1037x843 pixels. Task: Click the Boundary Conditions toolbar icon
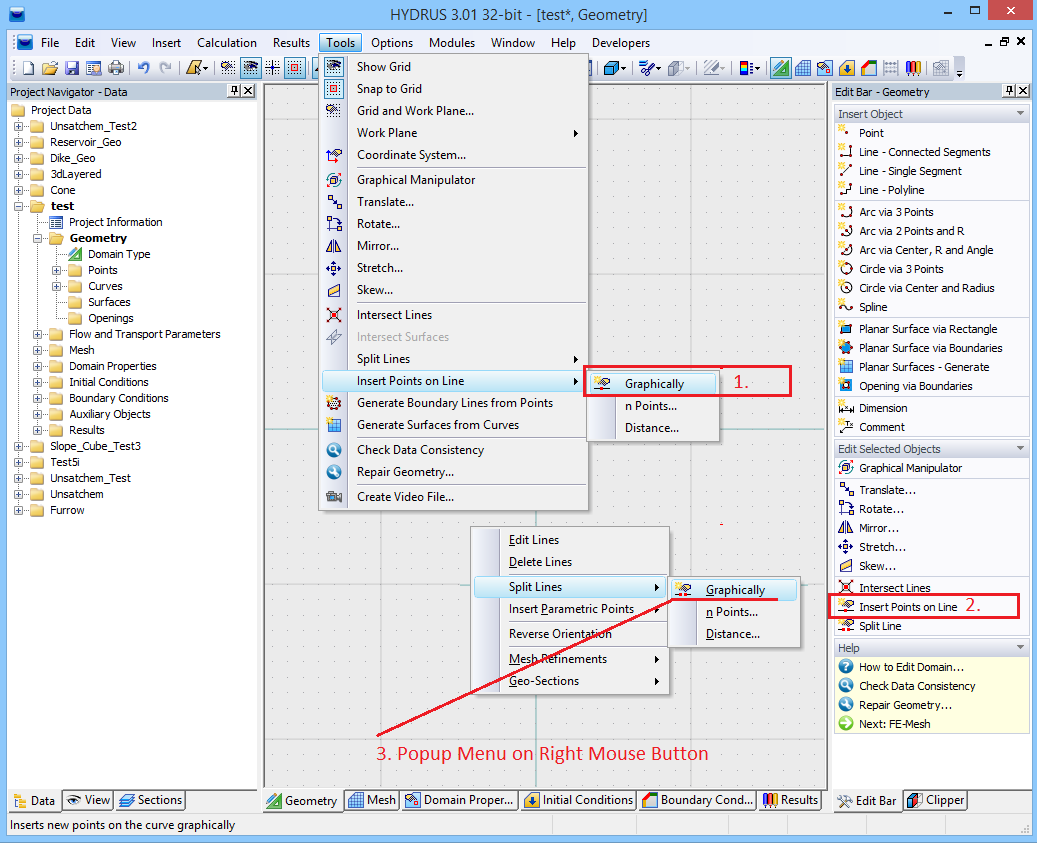coord(869,67)
